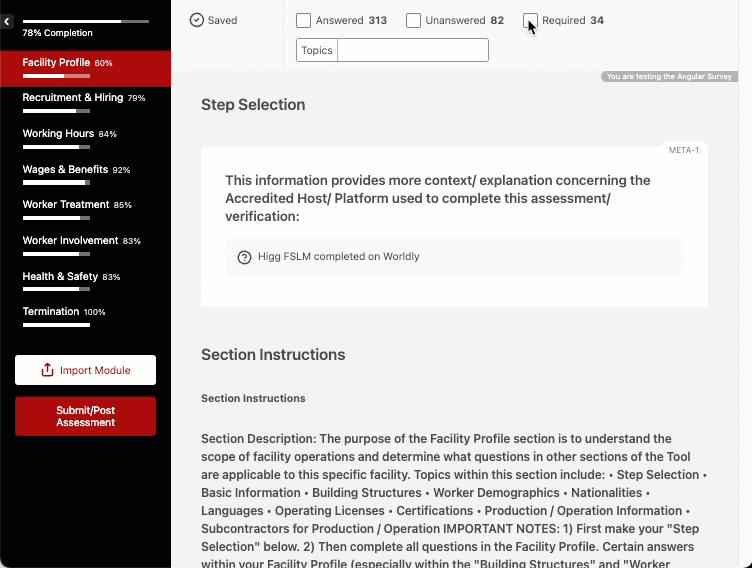Toggle the Answered filter checkbox
Image resolution: width=752 pixels, height=568 pixels.
click(x=303, y=21)
